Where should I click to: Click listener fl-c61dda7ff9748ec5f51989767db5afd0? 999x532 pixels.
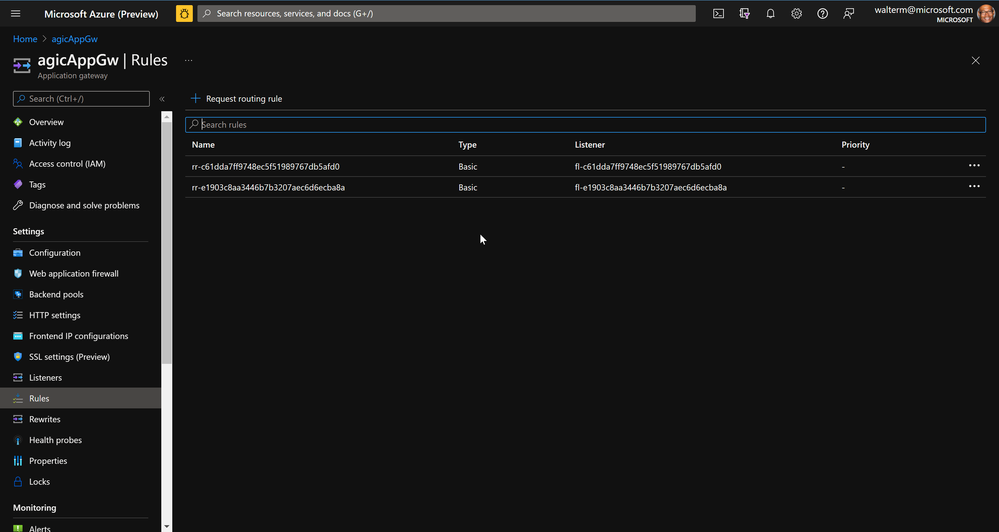(648, 166)
